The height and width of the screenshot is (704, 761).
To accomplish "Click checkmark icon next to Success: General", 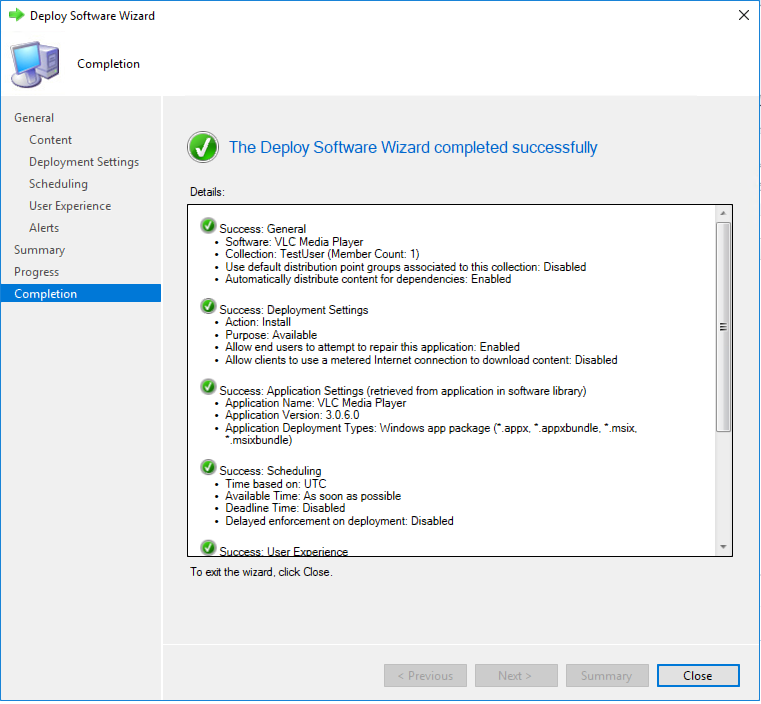I will (208, 226).
